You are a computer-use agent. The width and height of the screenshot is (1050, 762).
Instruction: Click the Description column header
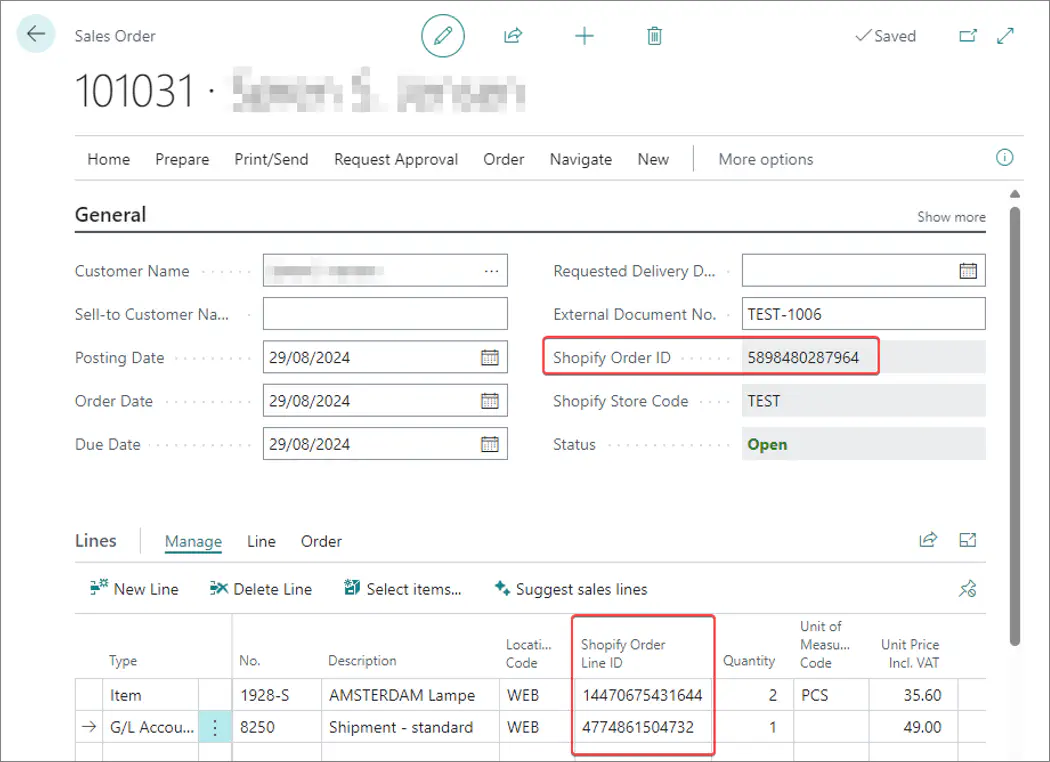362,660
